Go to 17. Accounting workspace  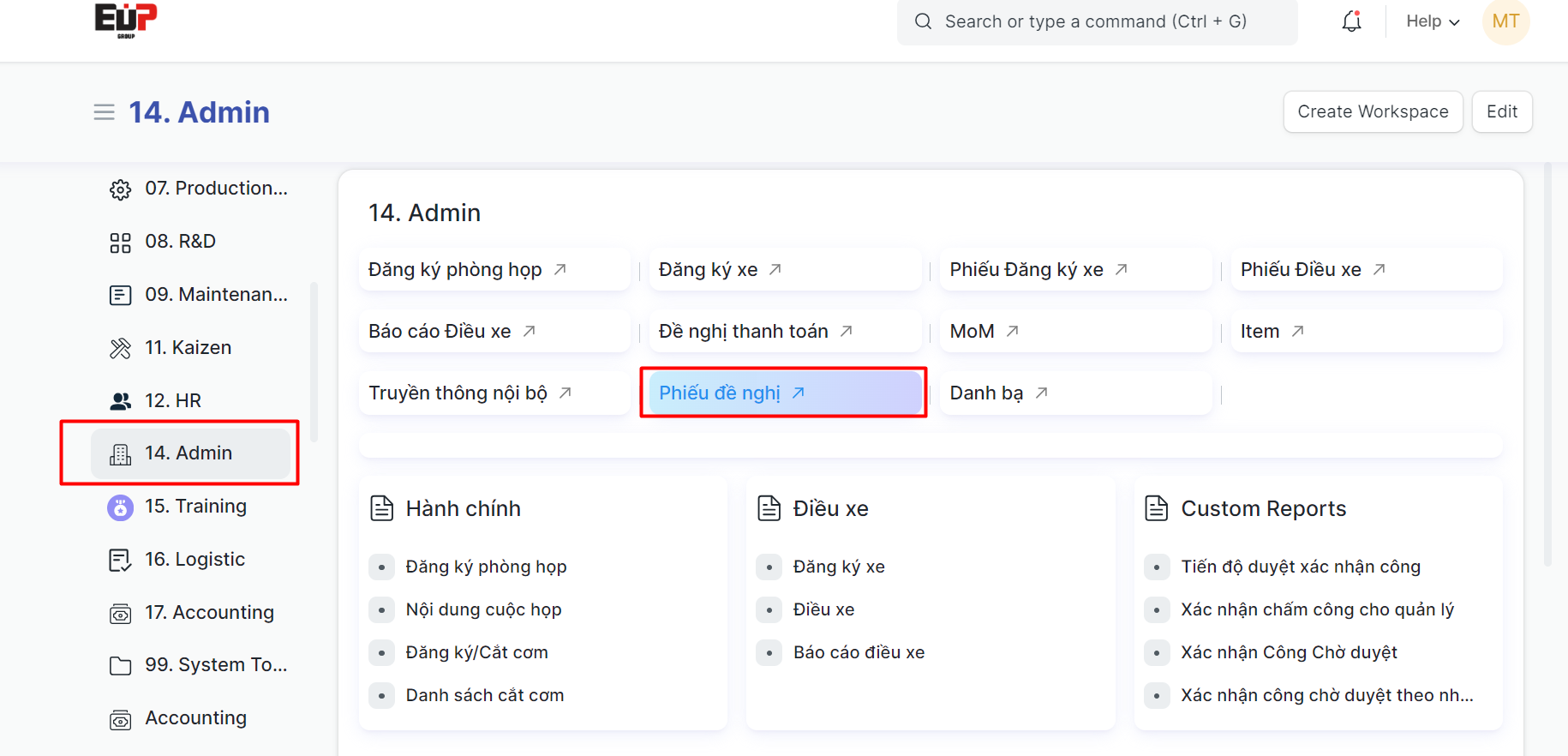click(x=209, y=613)
